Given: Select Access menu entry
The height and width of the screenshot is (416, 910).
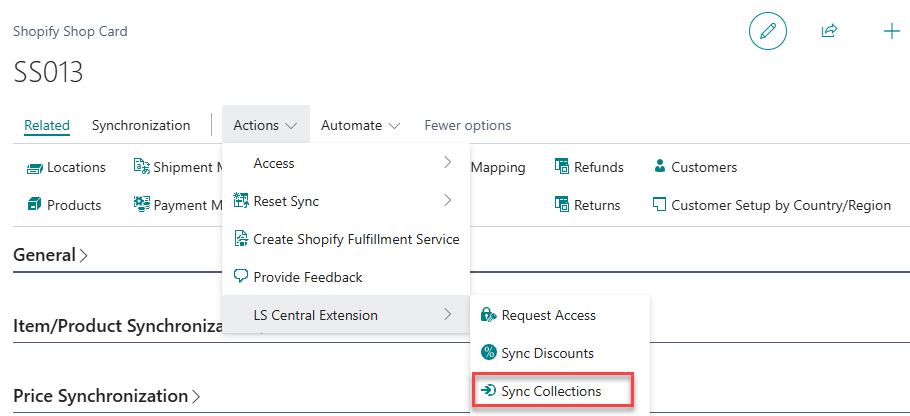Looking at the screenshot, I should tap(346, 163).
